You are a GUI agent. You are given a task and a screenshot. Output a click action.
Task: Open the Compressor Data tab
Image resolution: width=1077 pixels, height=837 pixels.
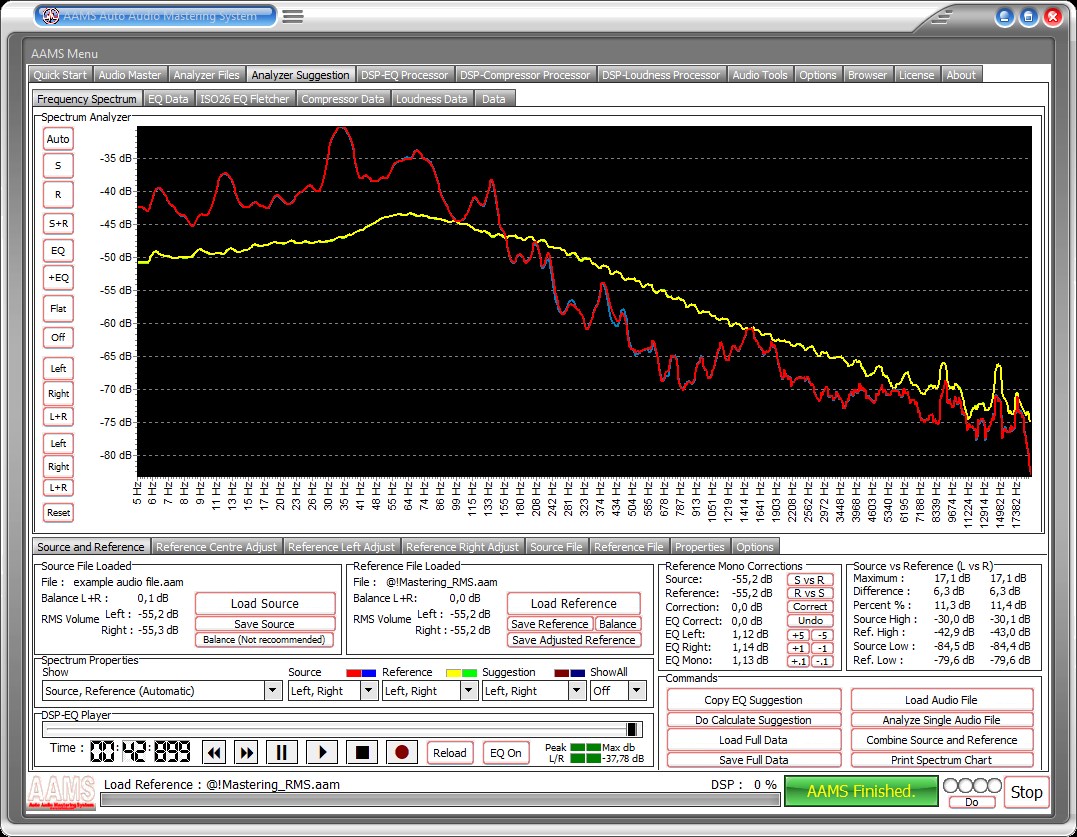click(343, 99)
